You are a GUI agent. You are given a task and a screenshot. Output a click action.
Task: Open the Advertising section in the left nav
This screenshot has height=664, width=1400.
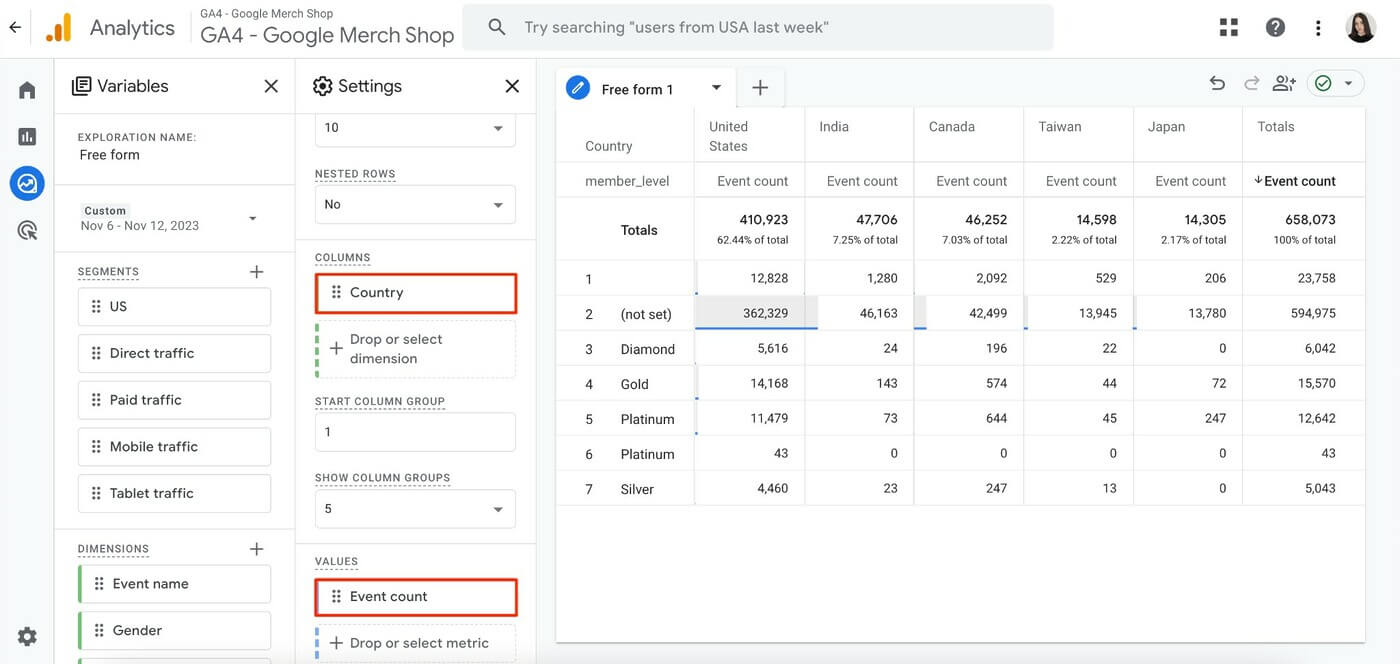click(x=26, y=229)
